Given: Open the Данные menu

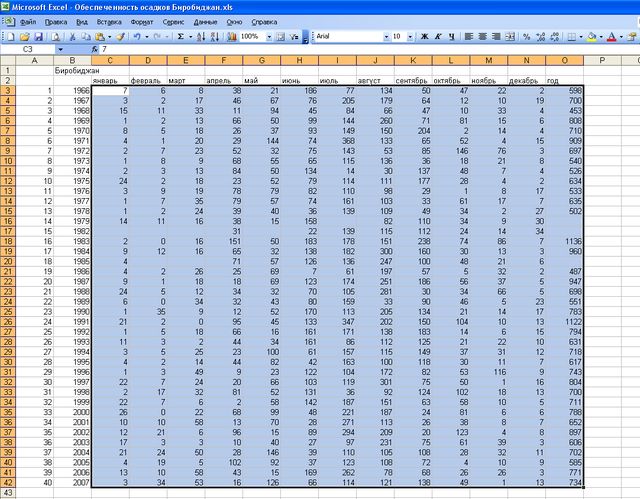Looking at the screenshot, I should tap(205, 22).
